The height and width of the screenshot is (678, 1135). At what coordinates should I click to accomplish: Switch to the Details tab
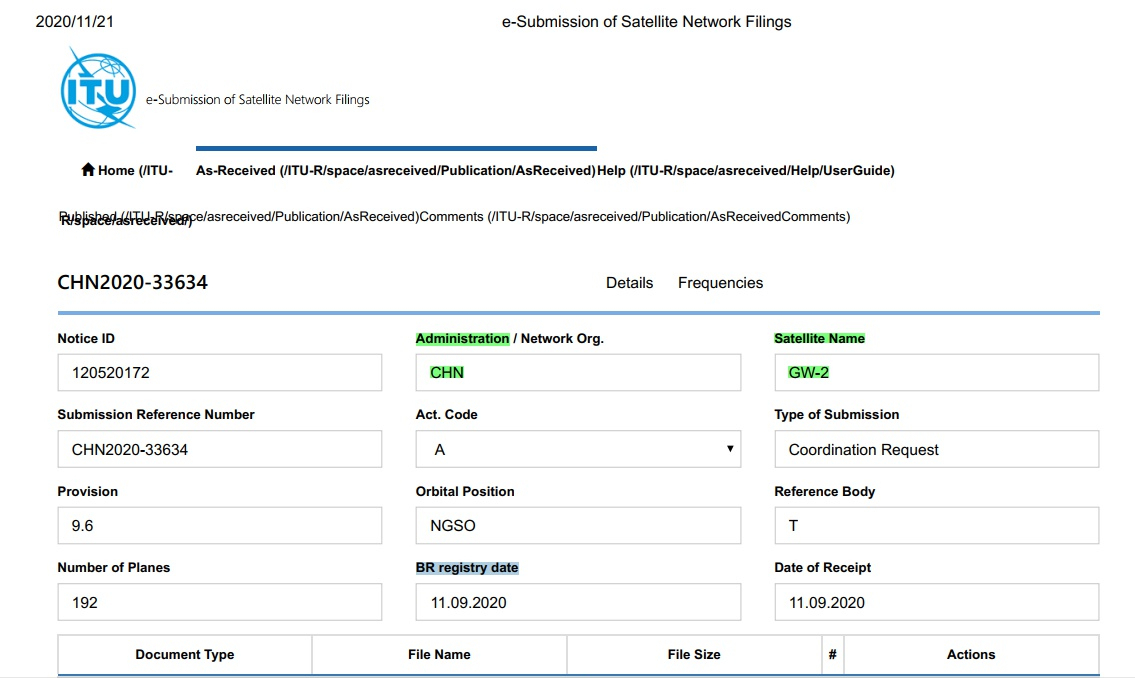[x=629, y=283]
